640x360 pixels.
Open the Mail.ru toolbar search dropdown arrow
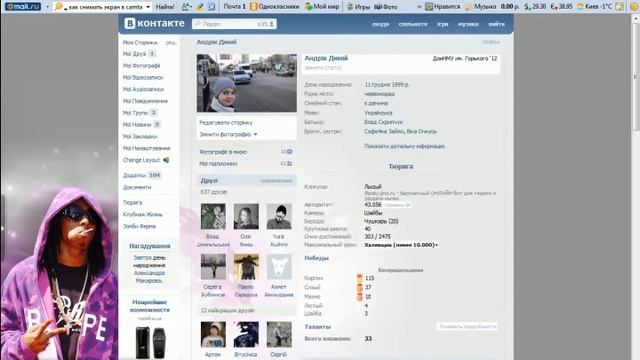[148, 7]
